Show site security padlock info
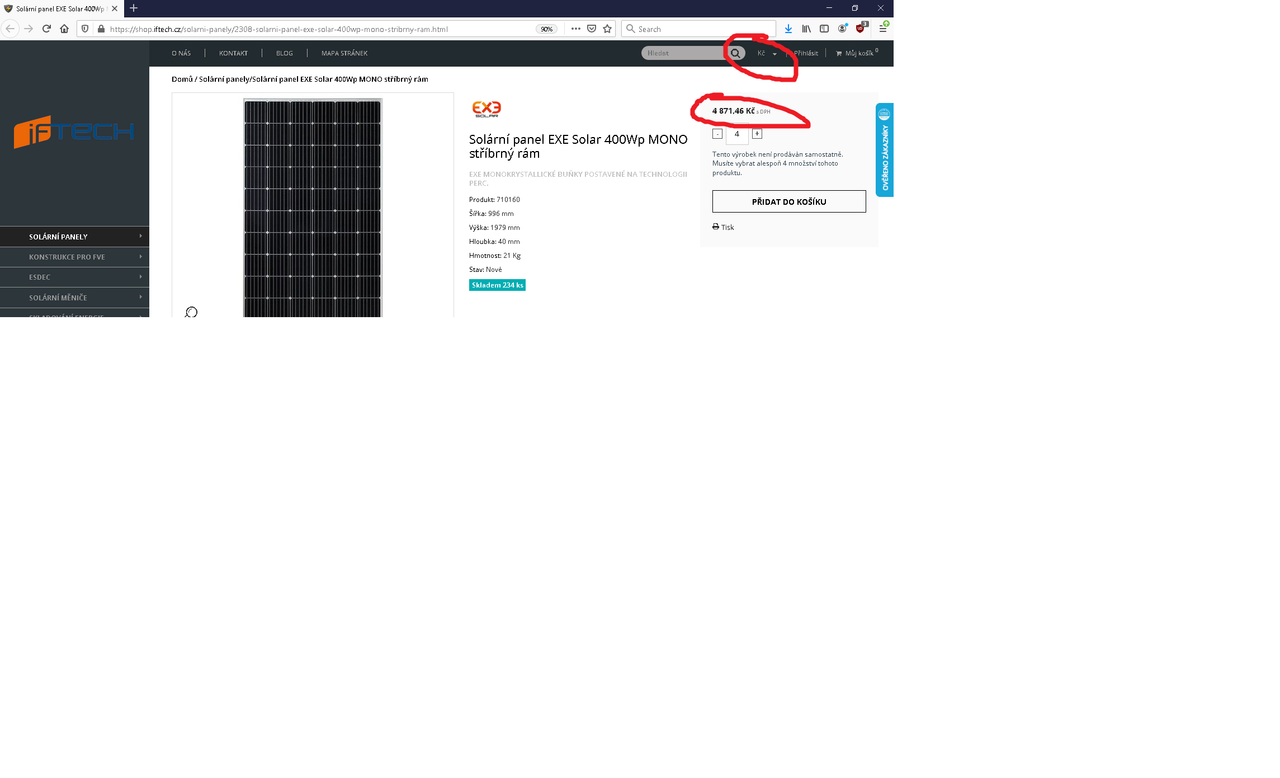Screen dimensions: 1280x778 [101, 29]
